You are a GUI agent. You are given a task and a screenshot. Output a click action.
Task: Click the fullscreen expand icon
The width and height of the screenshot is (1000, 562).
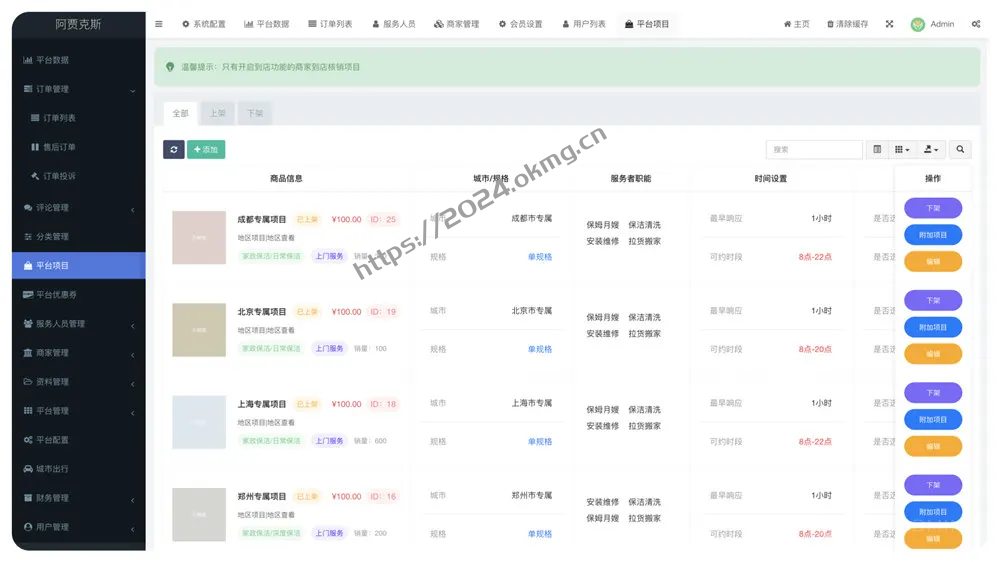tap(889, 24)
